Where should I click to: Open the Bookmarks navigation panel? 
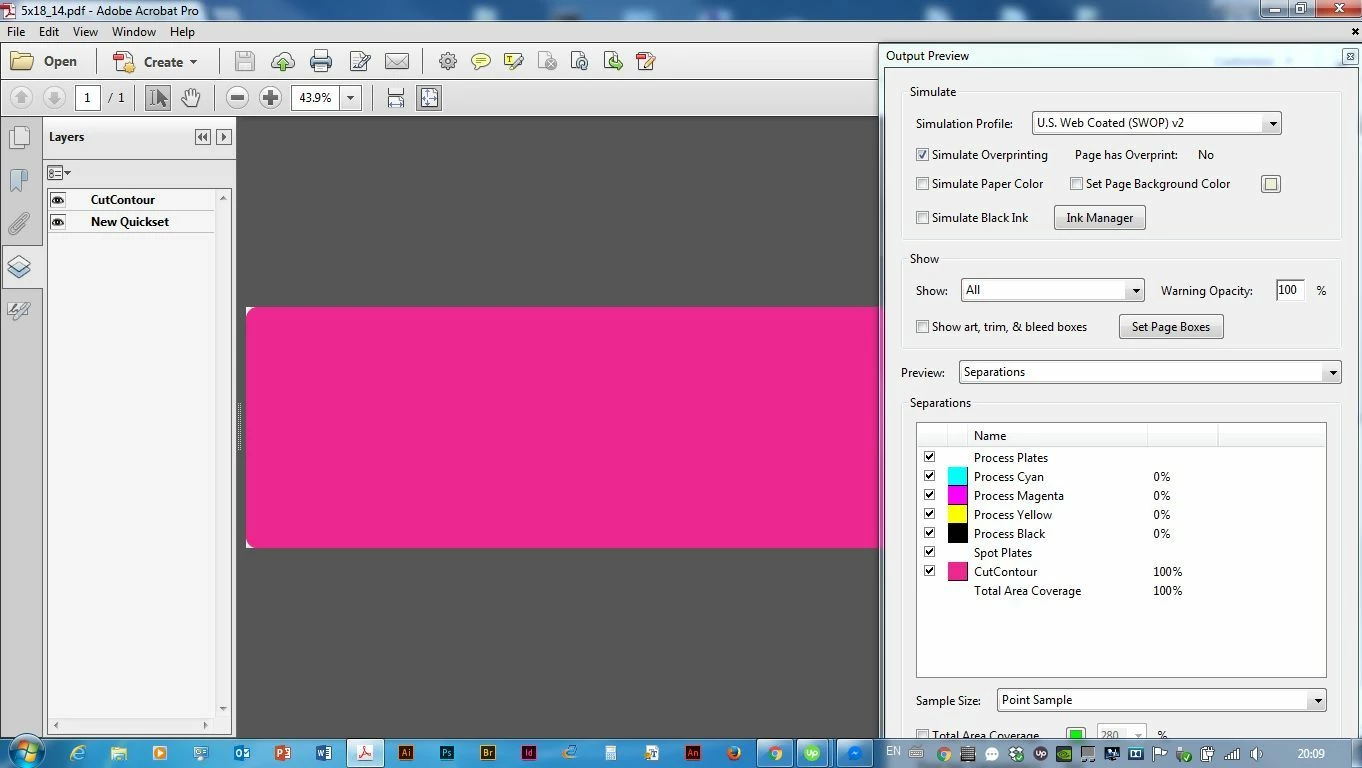[19, 180]
